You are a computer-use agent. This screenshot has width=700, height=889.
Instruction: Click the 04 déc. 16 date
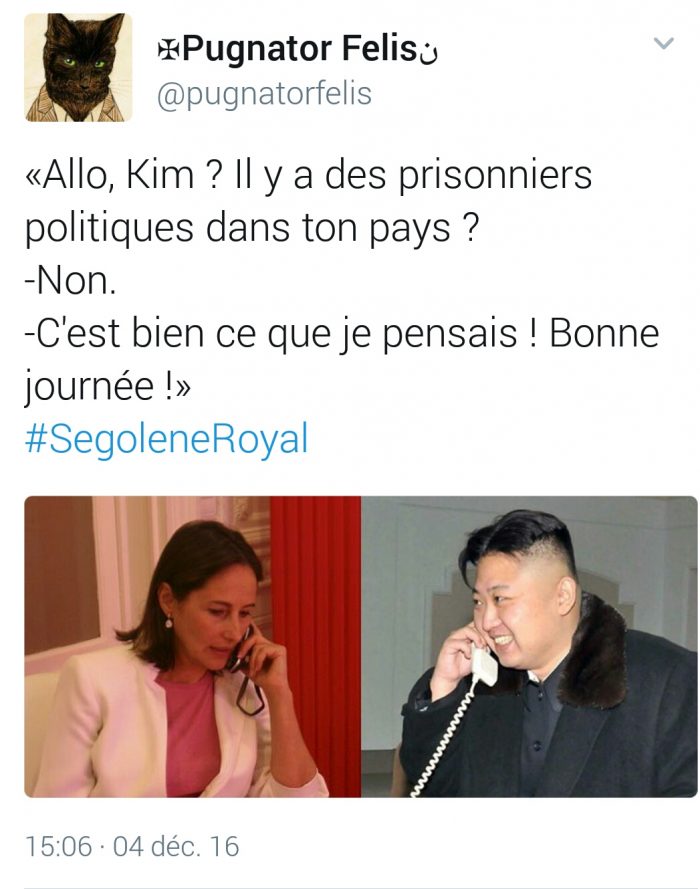click(x=176, y=846)
